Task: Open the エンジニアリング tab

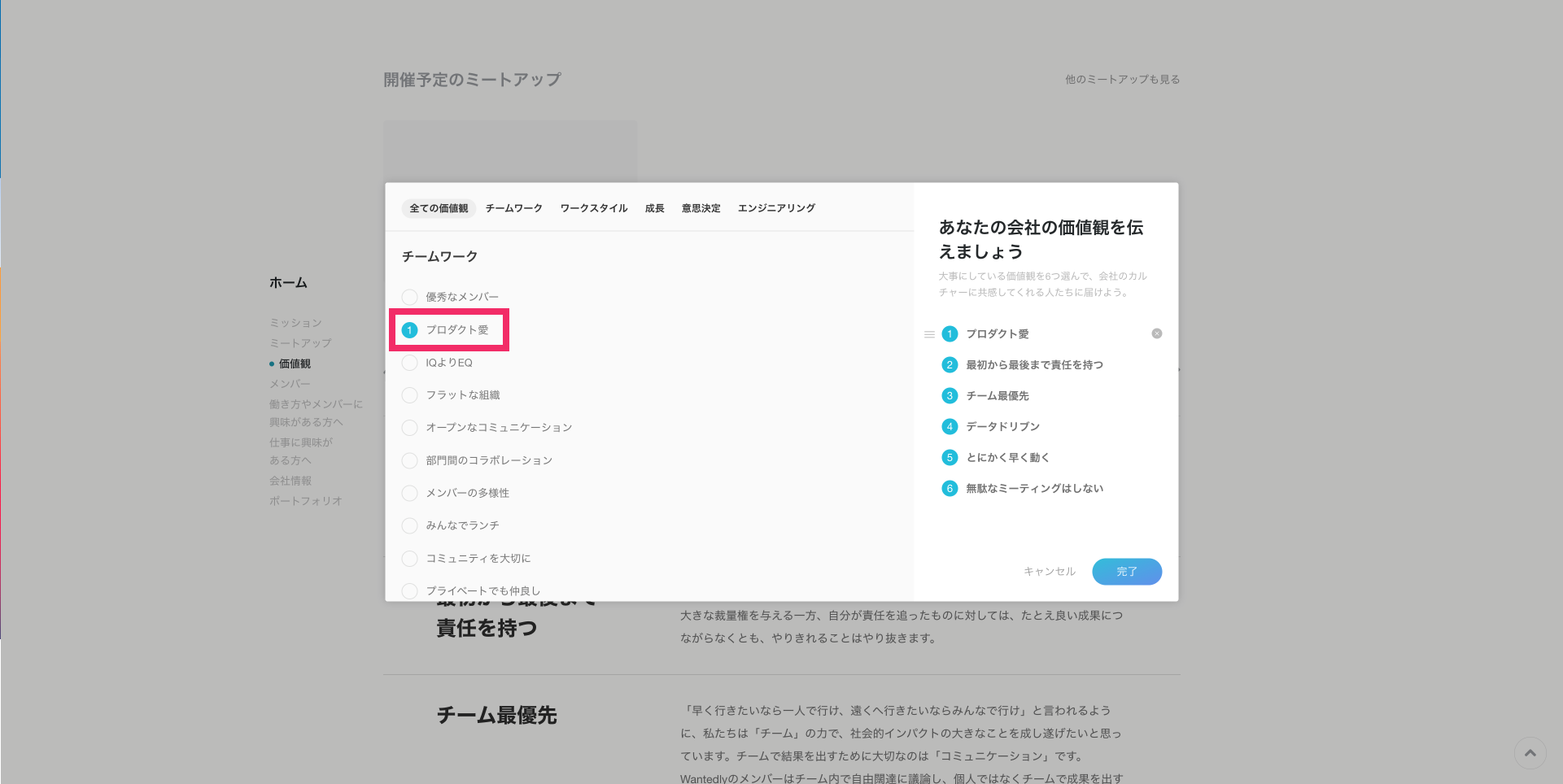Action: tap(776, 208)
